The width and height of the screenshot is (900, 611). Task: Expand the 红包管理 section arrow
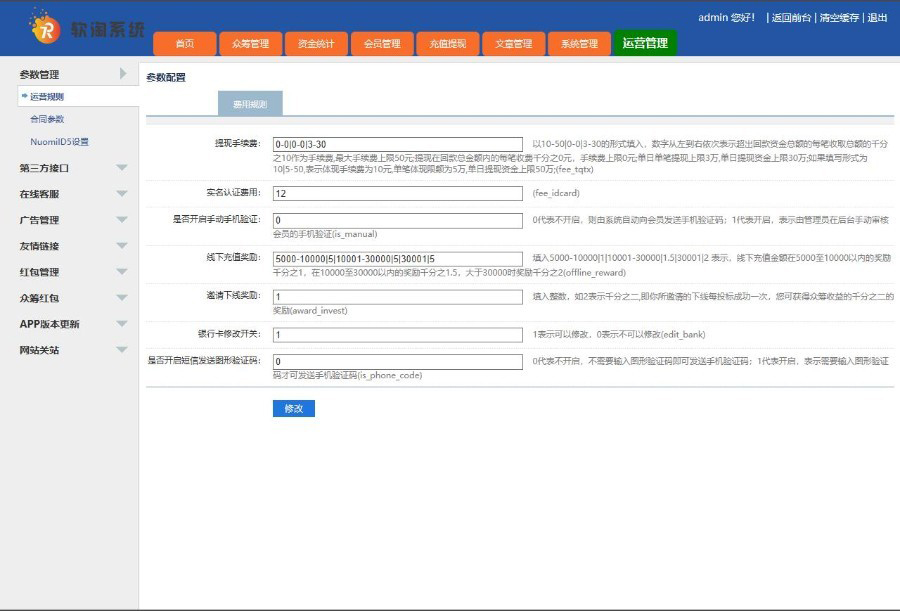pyautogui.click(x=122, y=272)
